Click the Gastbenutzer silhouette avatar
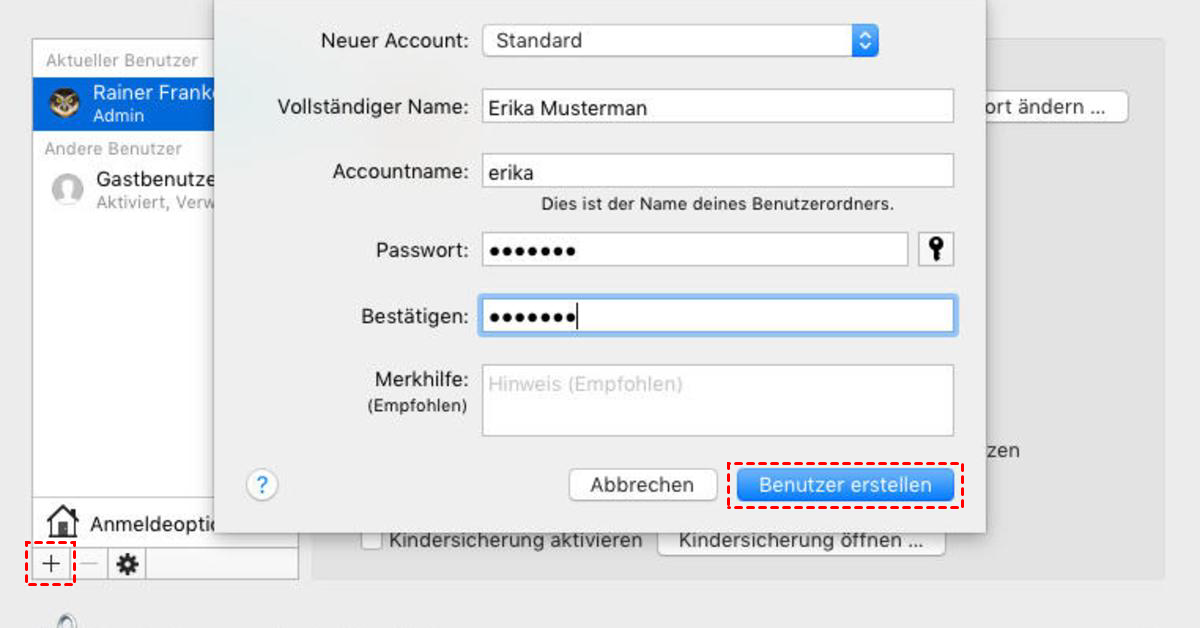Screen dimensions: 1200x628 (67, 189)
